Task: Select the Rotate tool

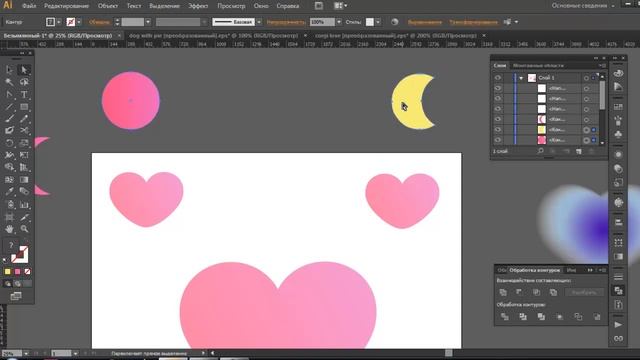Action: [9, 143]
